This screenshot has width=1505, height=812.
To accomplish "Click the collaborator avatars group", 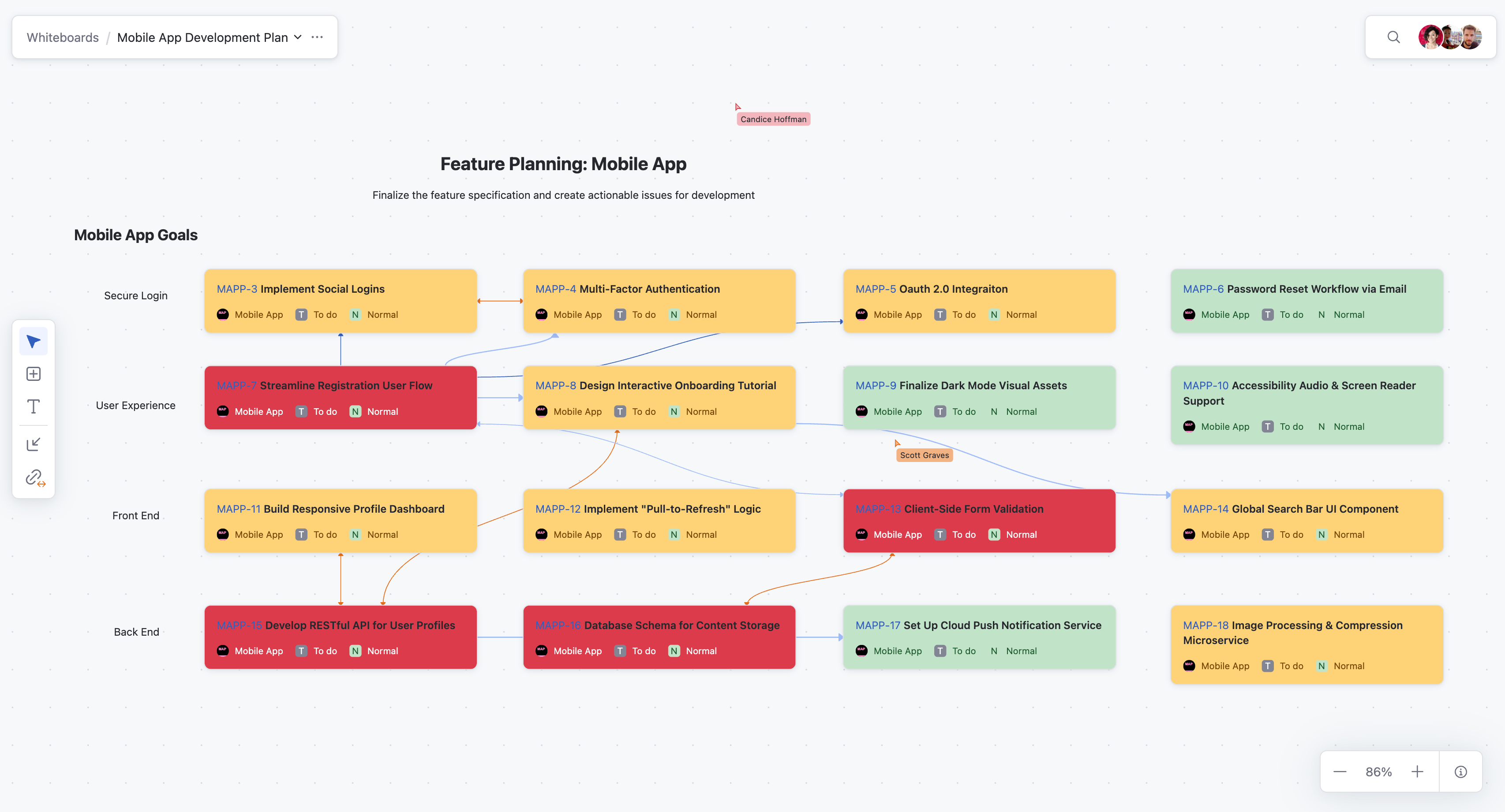I will (x=1450, y=37).
